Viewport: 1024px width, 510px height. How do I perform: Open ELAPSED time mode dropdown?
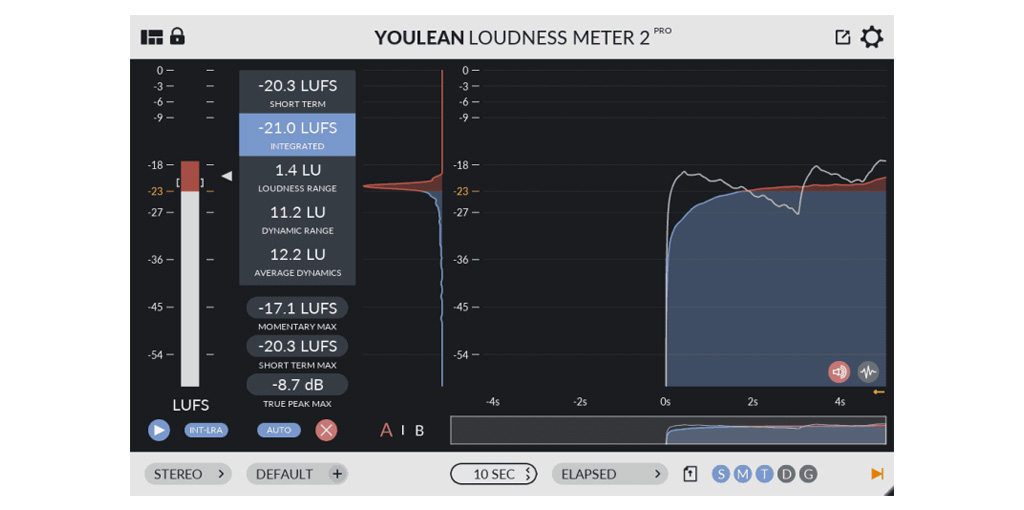[x=610, y=474]
